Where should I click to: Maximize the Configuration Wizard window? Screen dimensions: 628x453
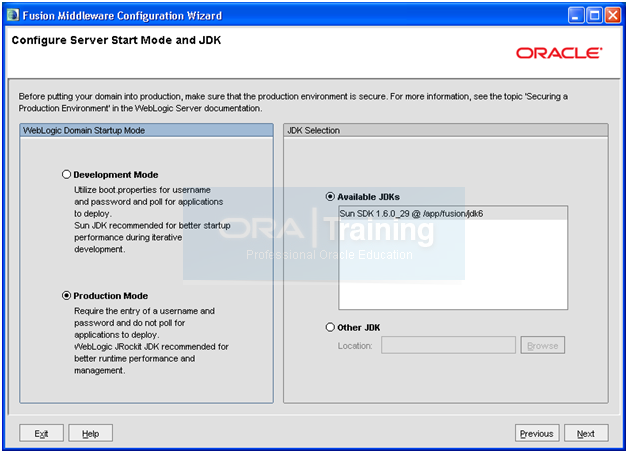[595, 16]
